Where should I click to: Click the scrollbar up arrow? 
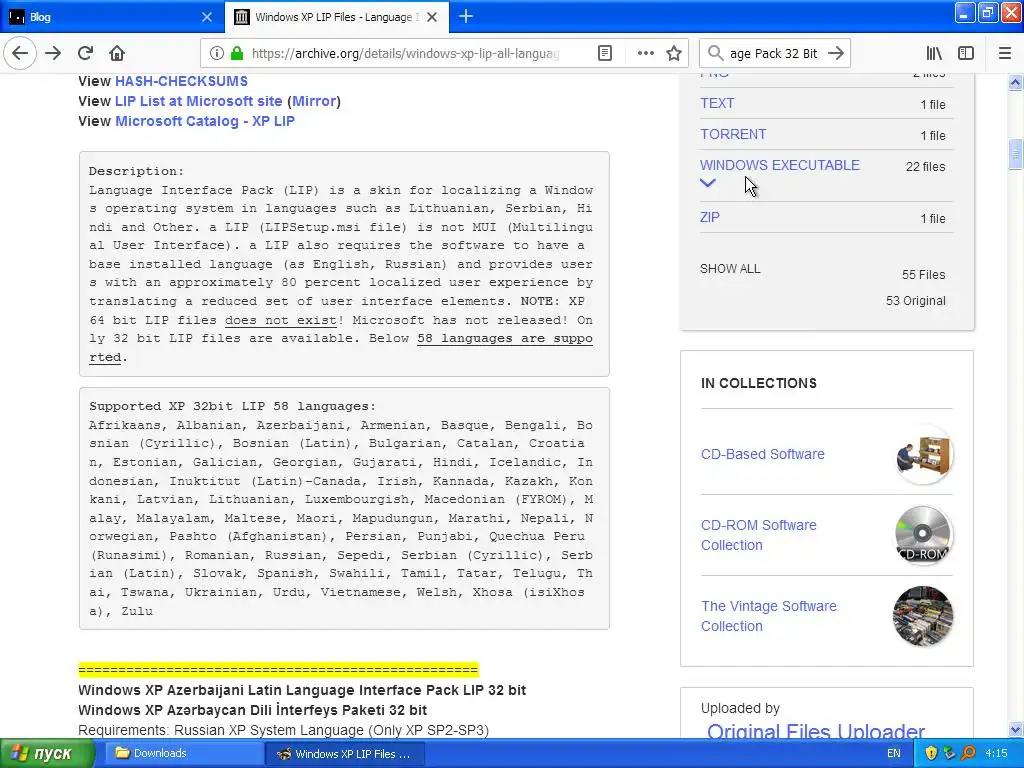point(1015,82)
